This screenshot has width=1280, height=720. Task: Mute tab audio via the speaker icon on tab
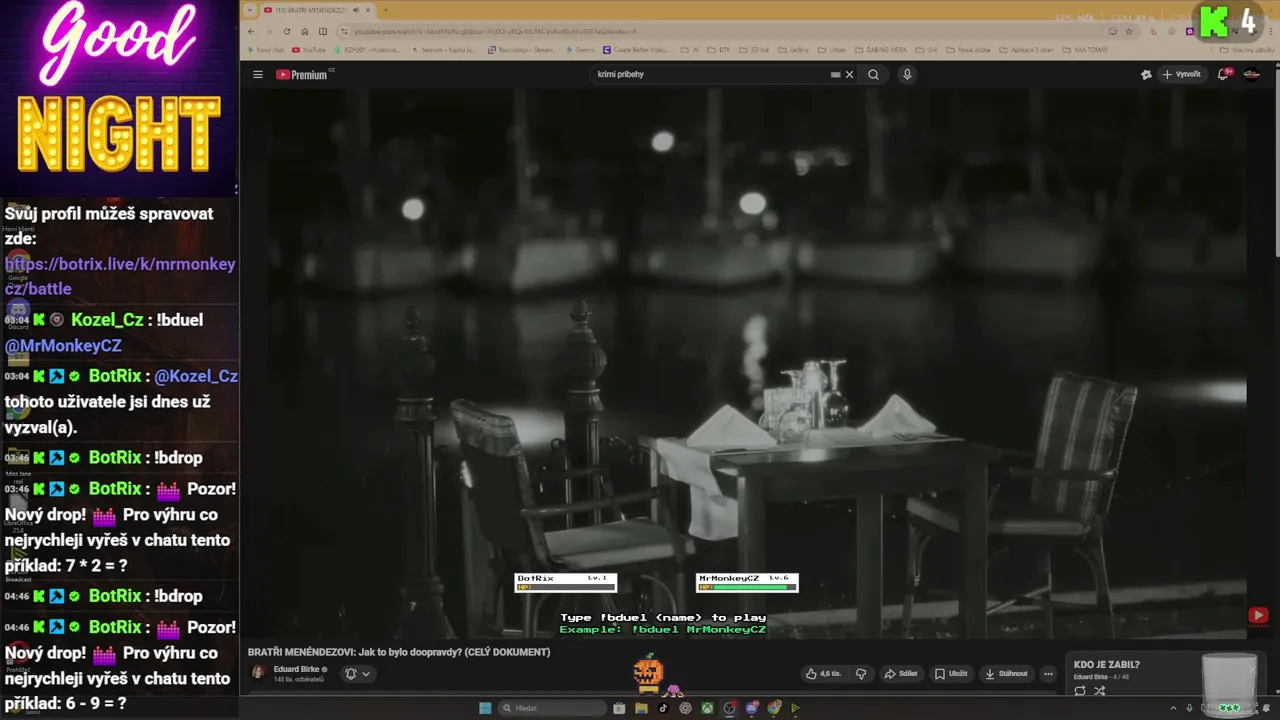(356, 10)
